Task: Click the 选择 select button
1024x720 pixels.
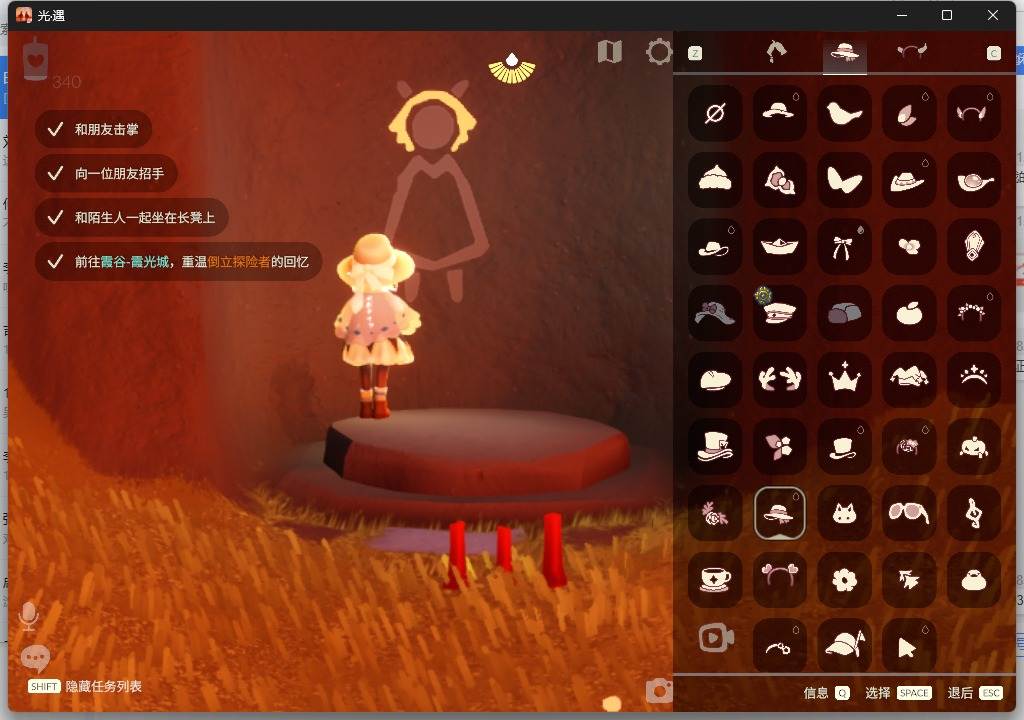Action: [x=898, y=693]
